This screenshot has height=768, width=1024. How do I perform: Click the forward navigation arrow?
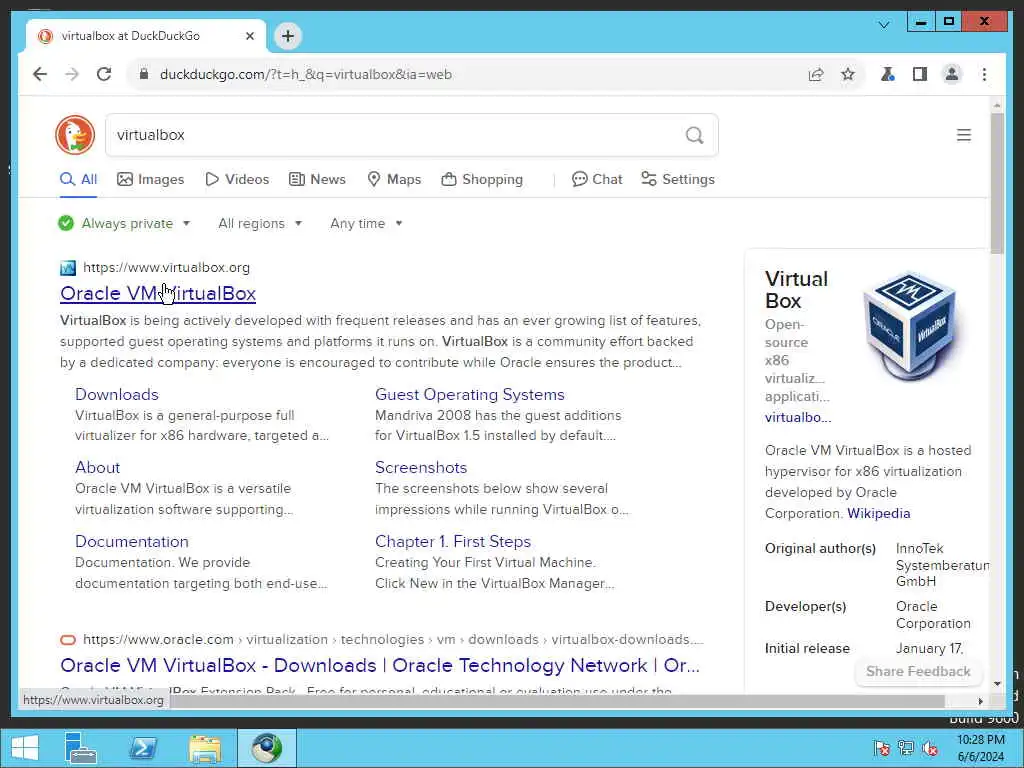tap(72, 74)
